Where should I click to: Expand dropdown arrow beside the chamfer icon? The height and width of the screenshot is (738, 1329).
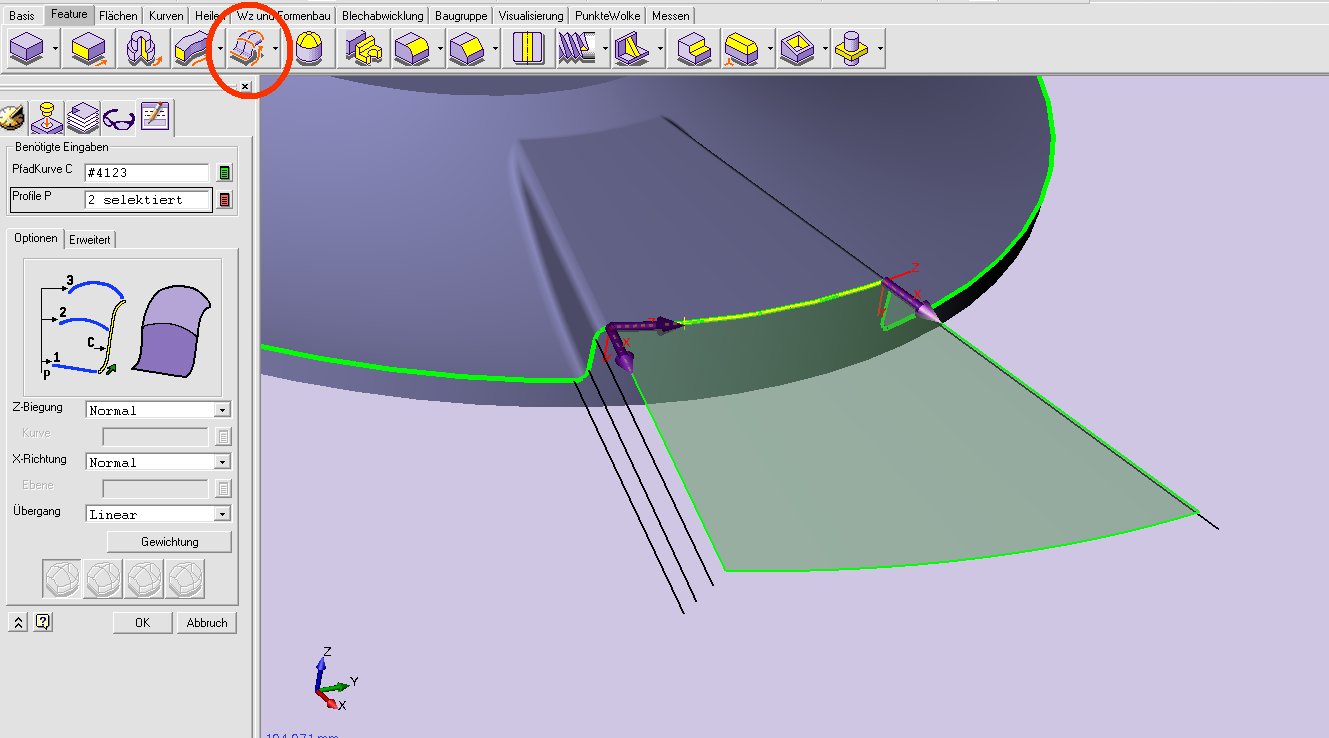coord(495,48)
